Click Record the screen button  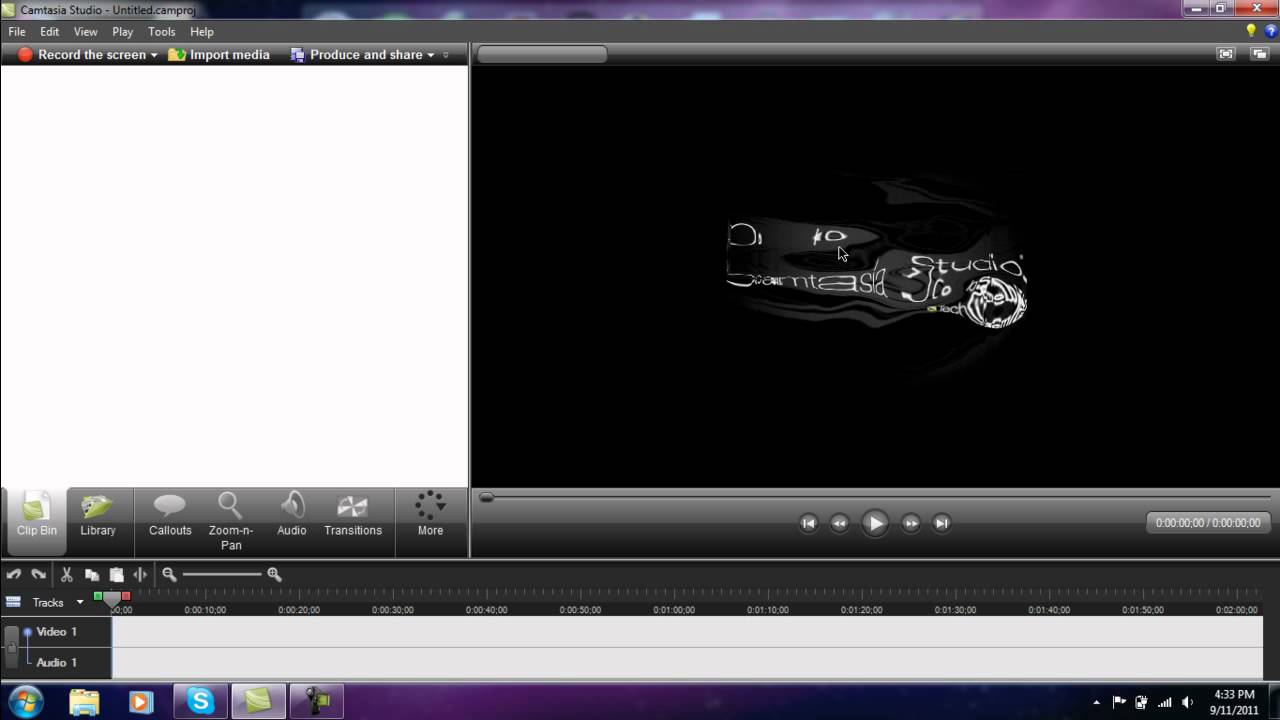tap(81, 55)
